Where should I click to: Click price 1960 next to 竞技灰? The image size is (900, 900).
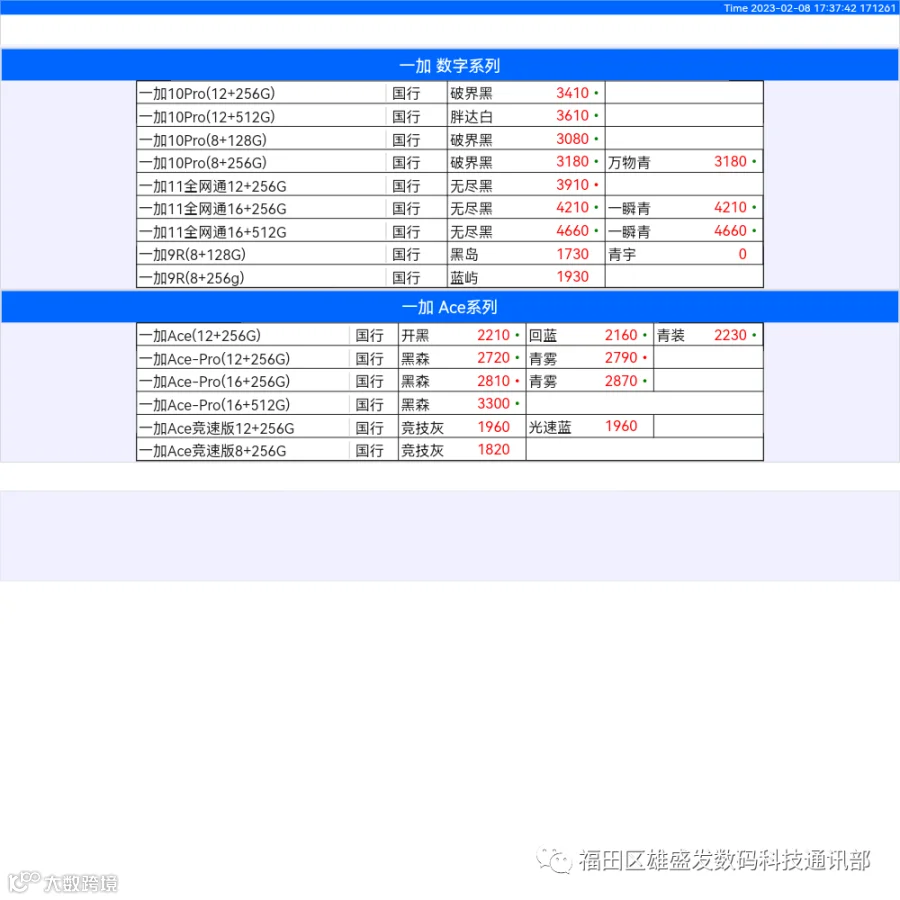click(x=494, y=426)
